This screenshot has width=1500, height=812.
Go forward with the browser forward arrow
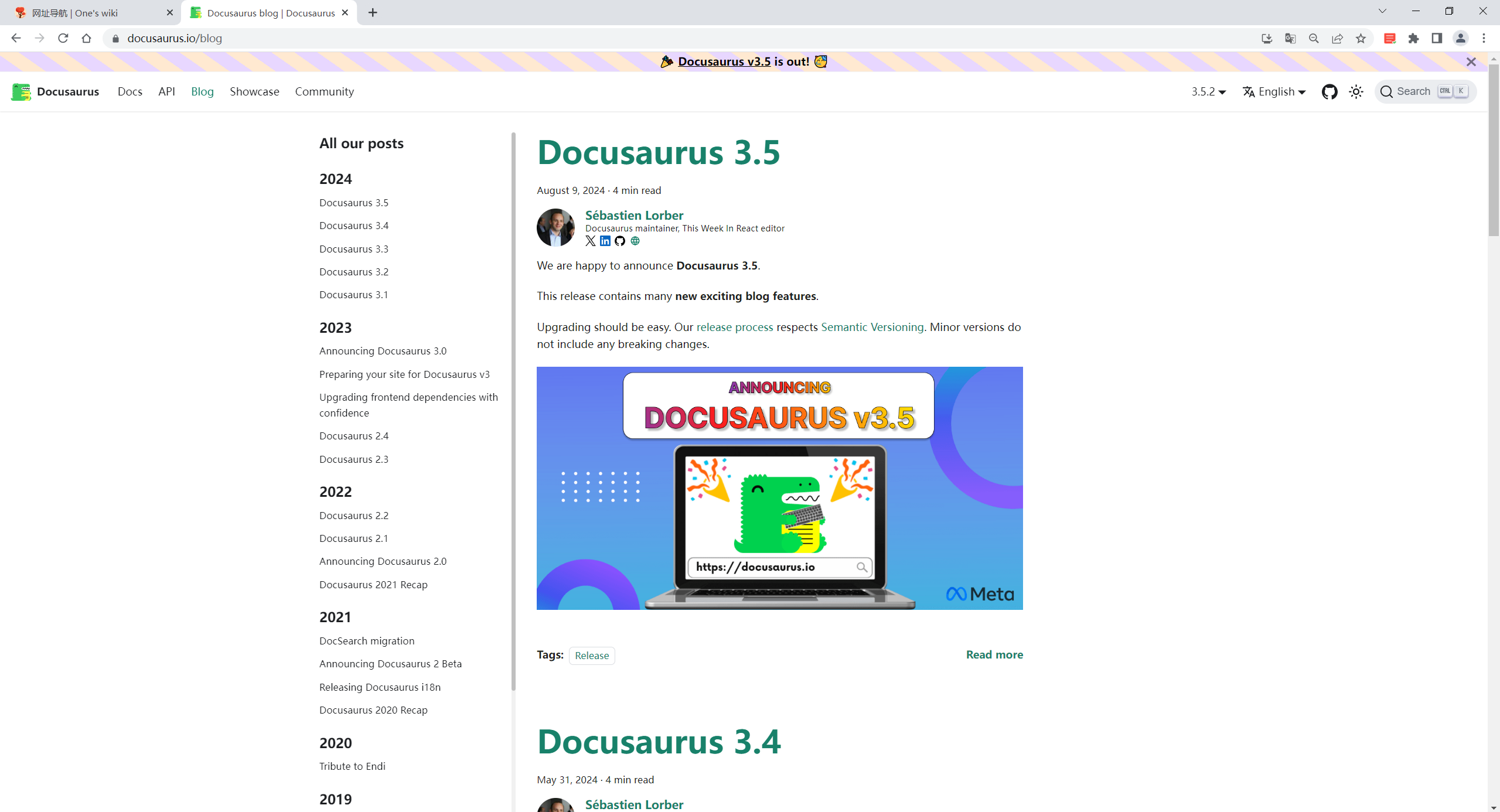point(39,38)
